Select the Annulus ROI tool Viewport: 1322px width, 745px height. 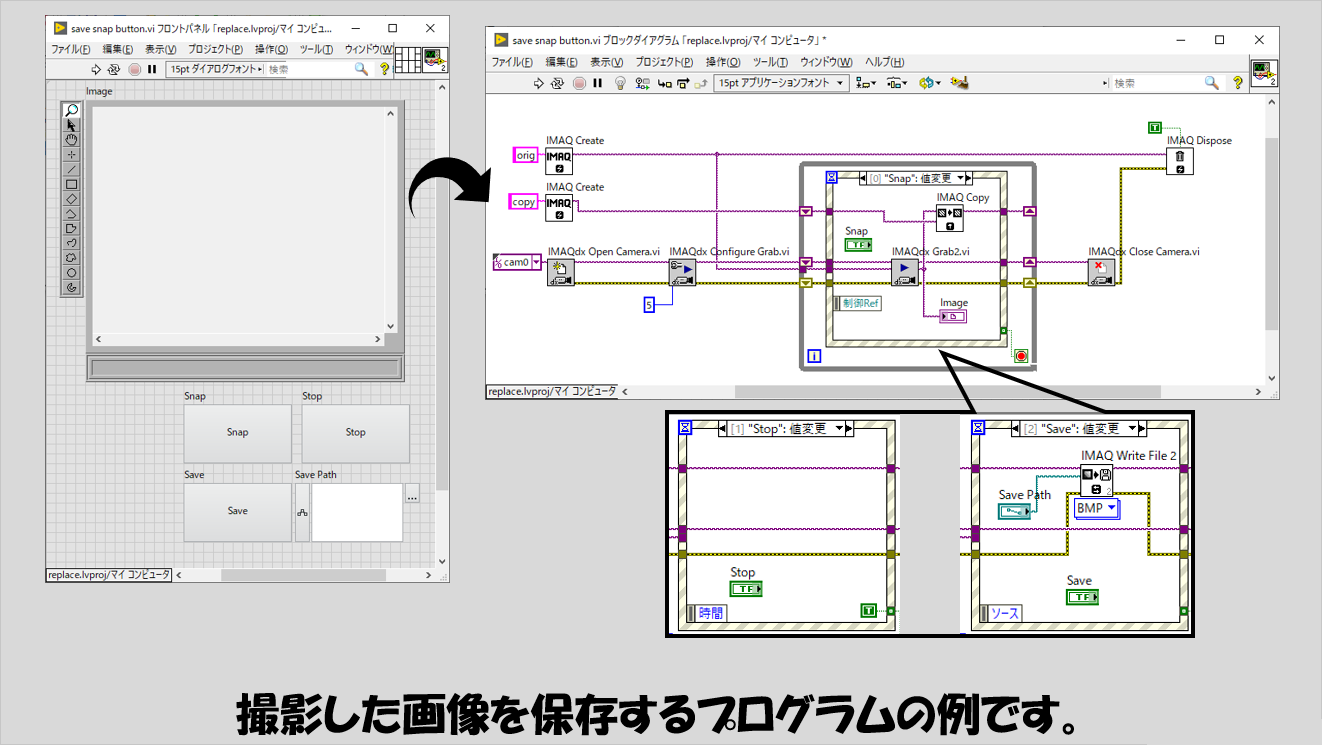pos(71,287)
